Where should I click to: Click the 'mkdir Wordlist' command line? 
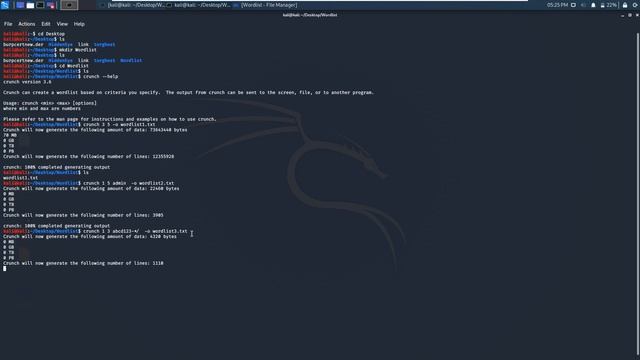[x=78, y=50]
